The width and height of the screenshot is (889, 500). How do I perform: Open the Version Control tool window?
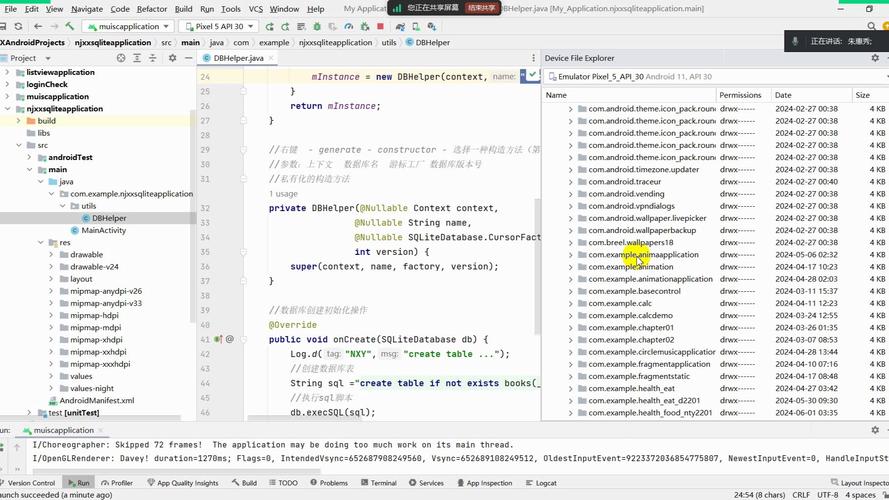pyautogui.click(x=27, y=483)
